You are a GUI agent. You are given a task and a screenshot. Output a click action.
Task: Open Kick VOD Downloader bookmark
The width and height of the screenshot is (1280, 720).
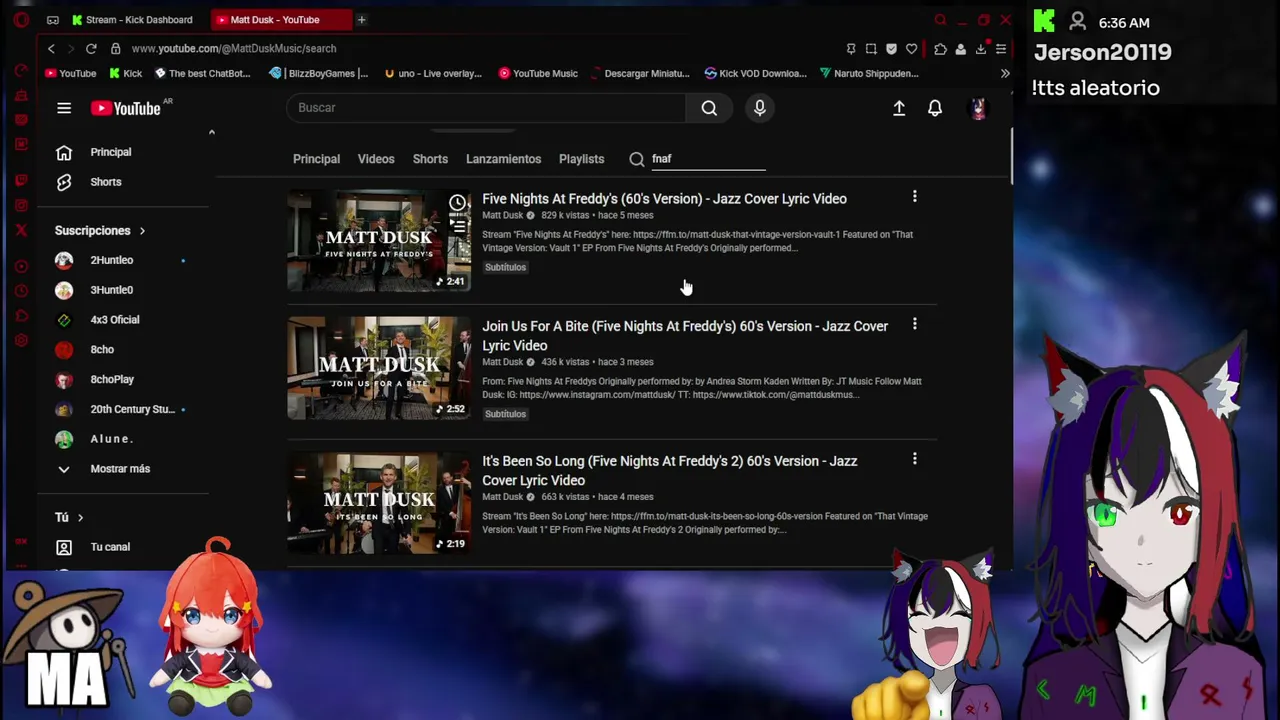pyautogui.click(x=755, y=73)
